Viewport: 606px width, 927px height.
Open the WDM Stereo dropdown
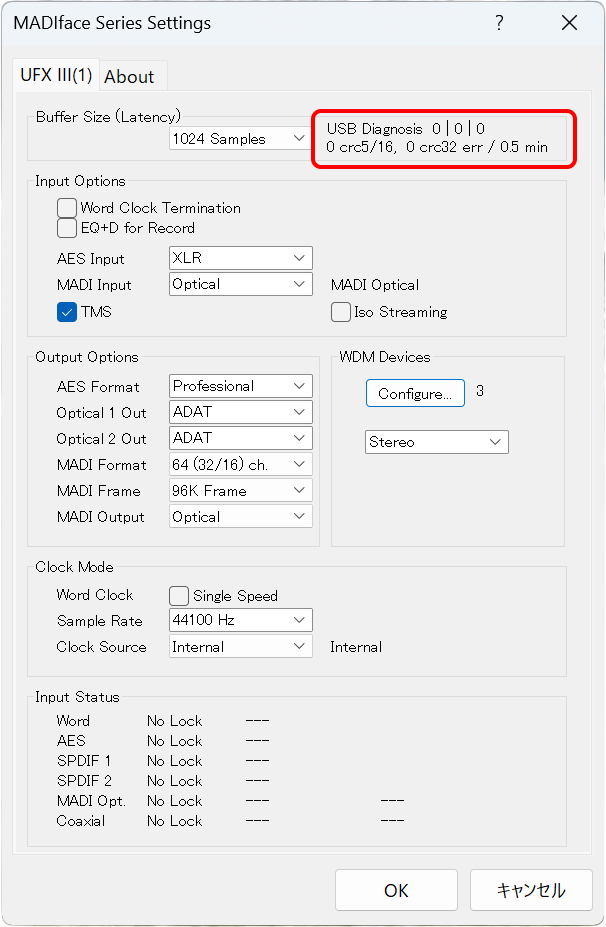tap(436, 442)
